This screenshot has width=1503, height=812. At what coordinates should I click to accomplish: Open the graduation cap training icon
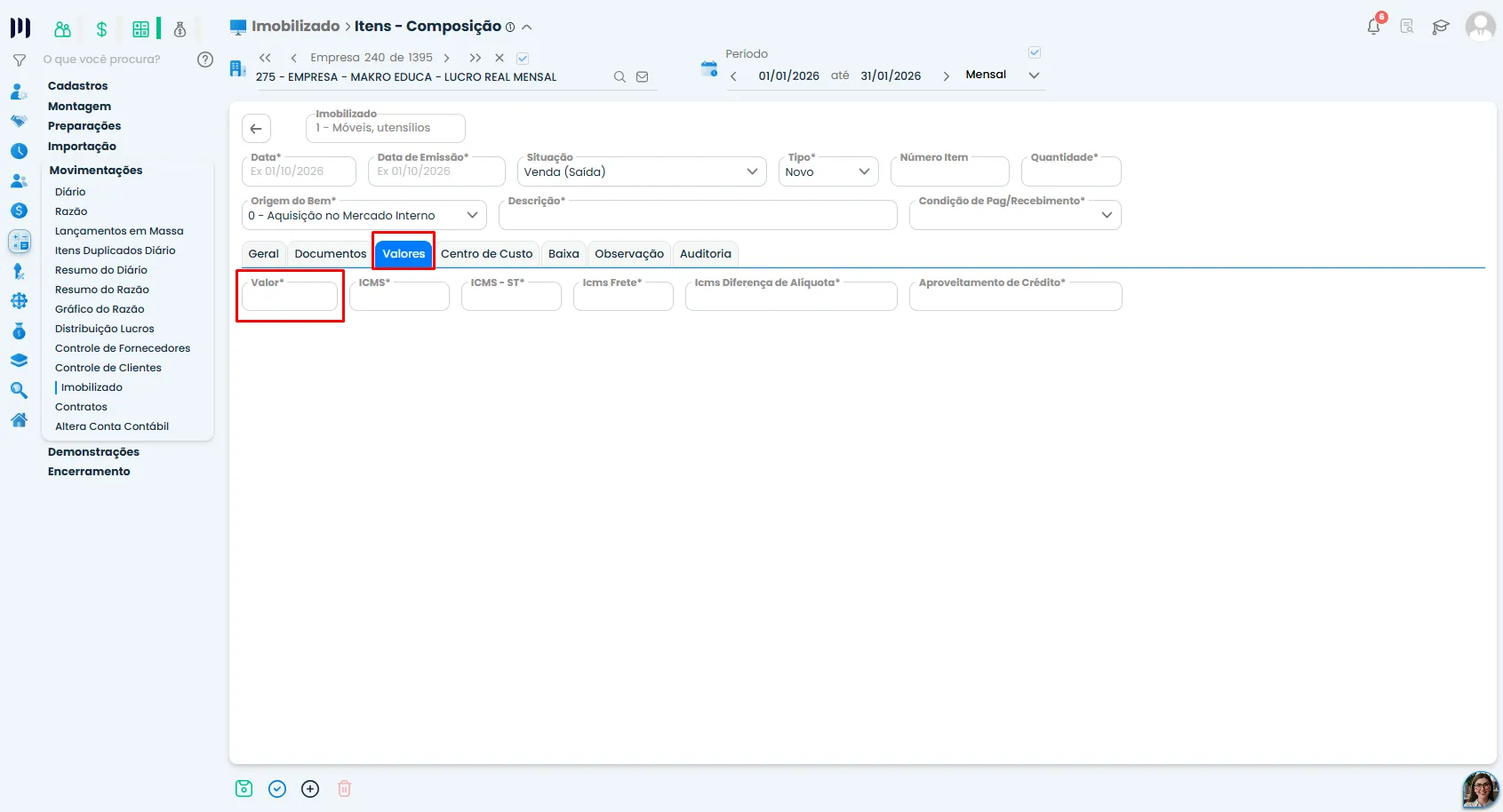pos(1441,27)
